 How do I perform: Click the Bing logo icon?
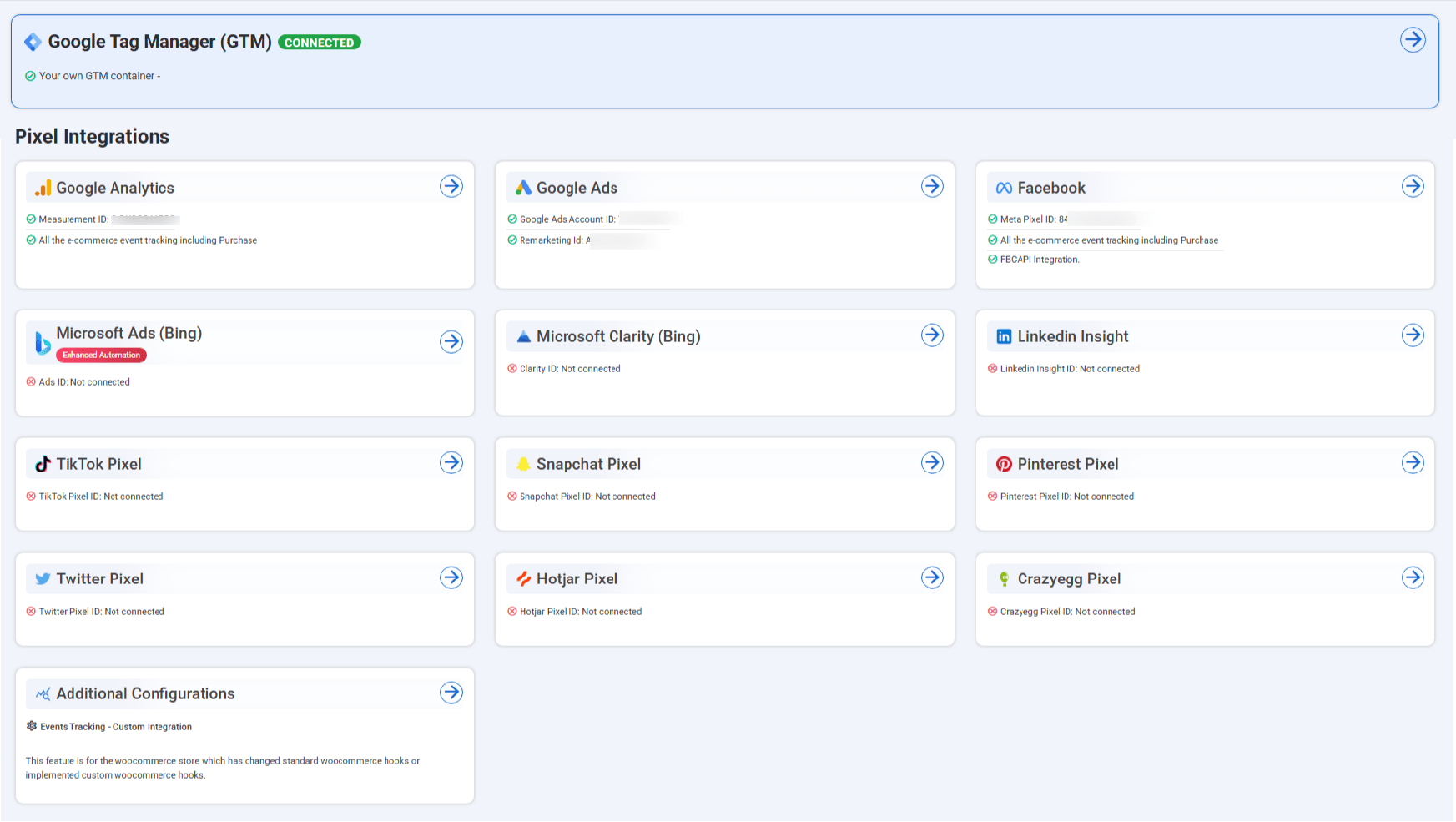tap(43, 343)
